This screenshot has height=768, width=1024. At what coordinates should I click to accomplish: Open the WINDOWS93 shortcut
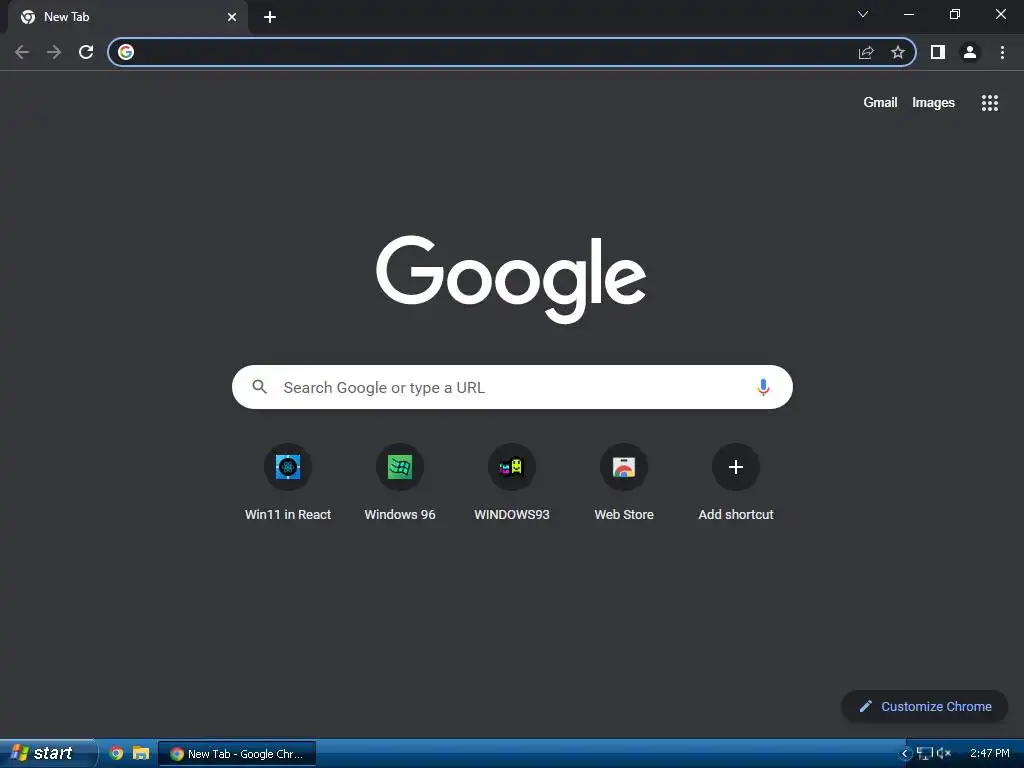point(512,483)
